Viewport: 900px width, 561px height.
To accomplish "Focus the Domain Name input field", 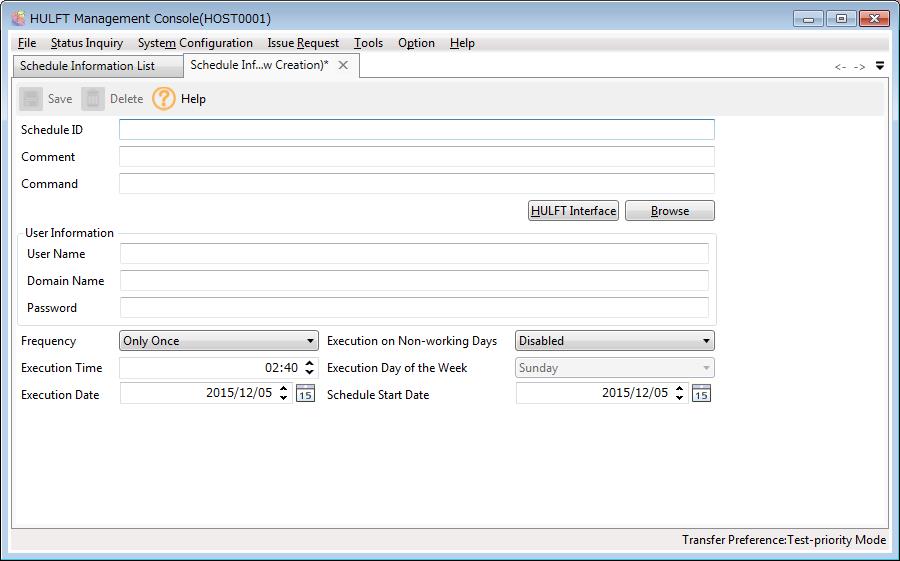I will click(414, 280).
